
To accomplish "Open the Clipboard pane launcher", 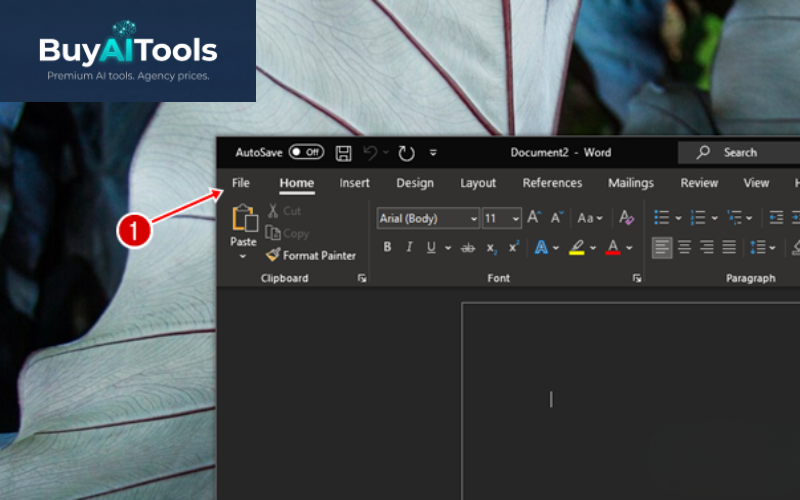I will pos(362,278).
